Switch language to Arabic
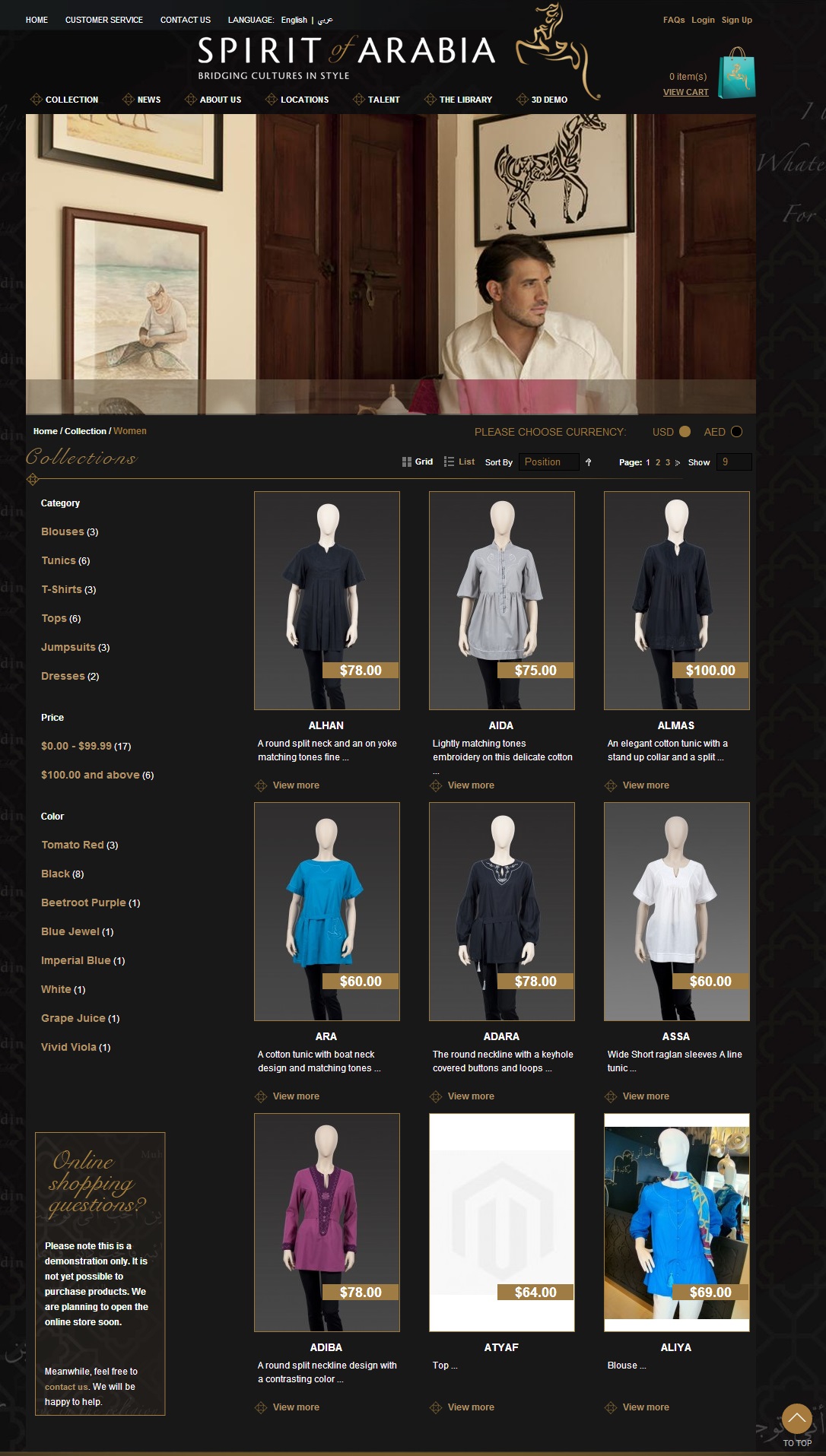This screenshot has width=826, height=1456. (x=326, y=20)
